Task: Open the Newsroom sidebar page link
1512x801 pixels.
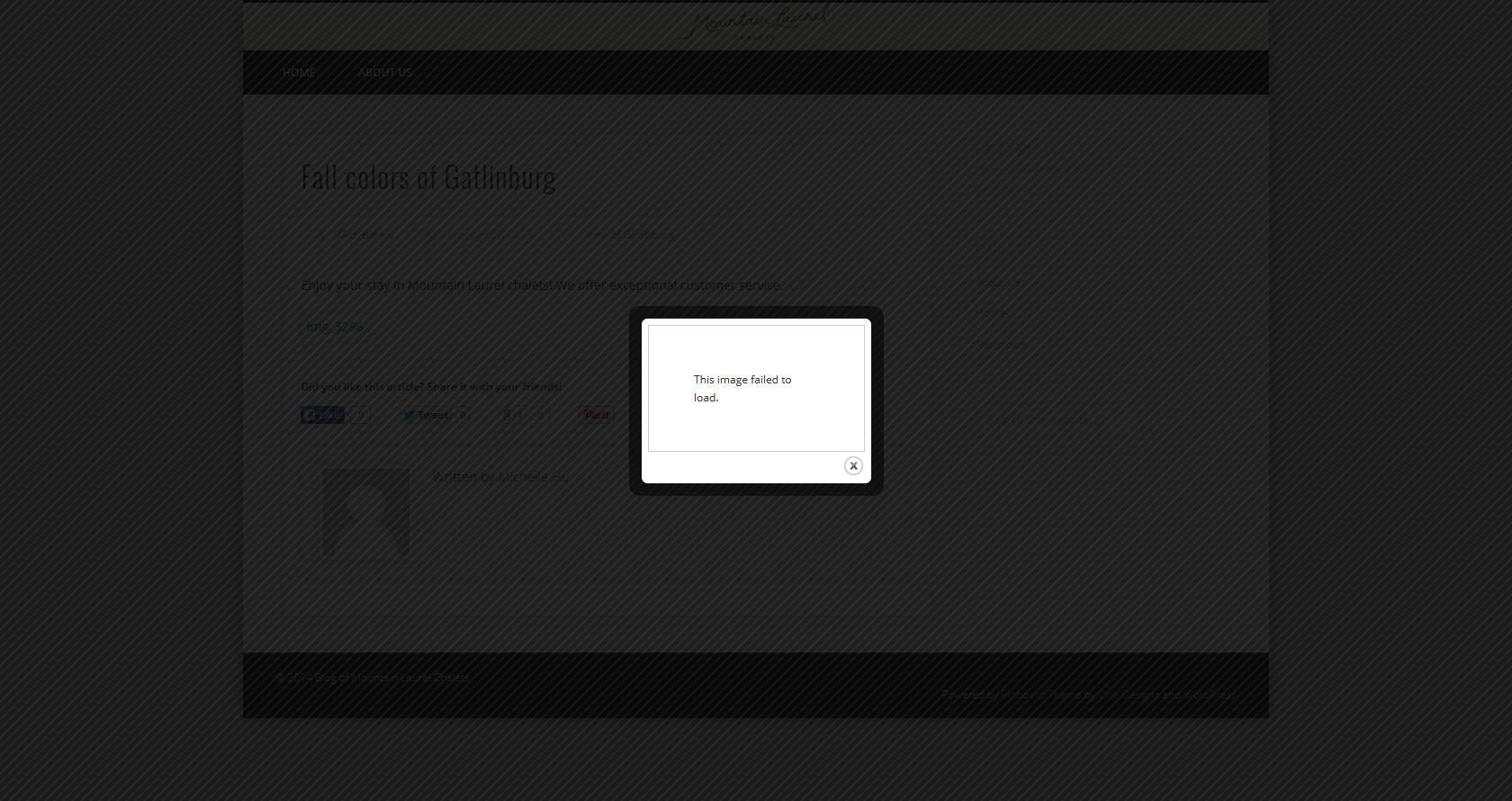Action: pos(1001,344)
